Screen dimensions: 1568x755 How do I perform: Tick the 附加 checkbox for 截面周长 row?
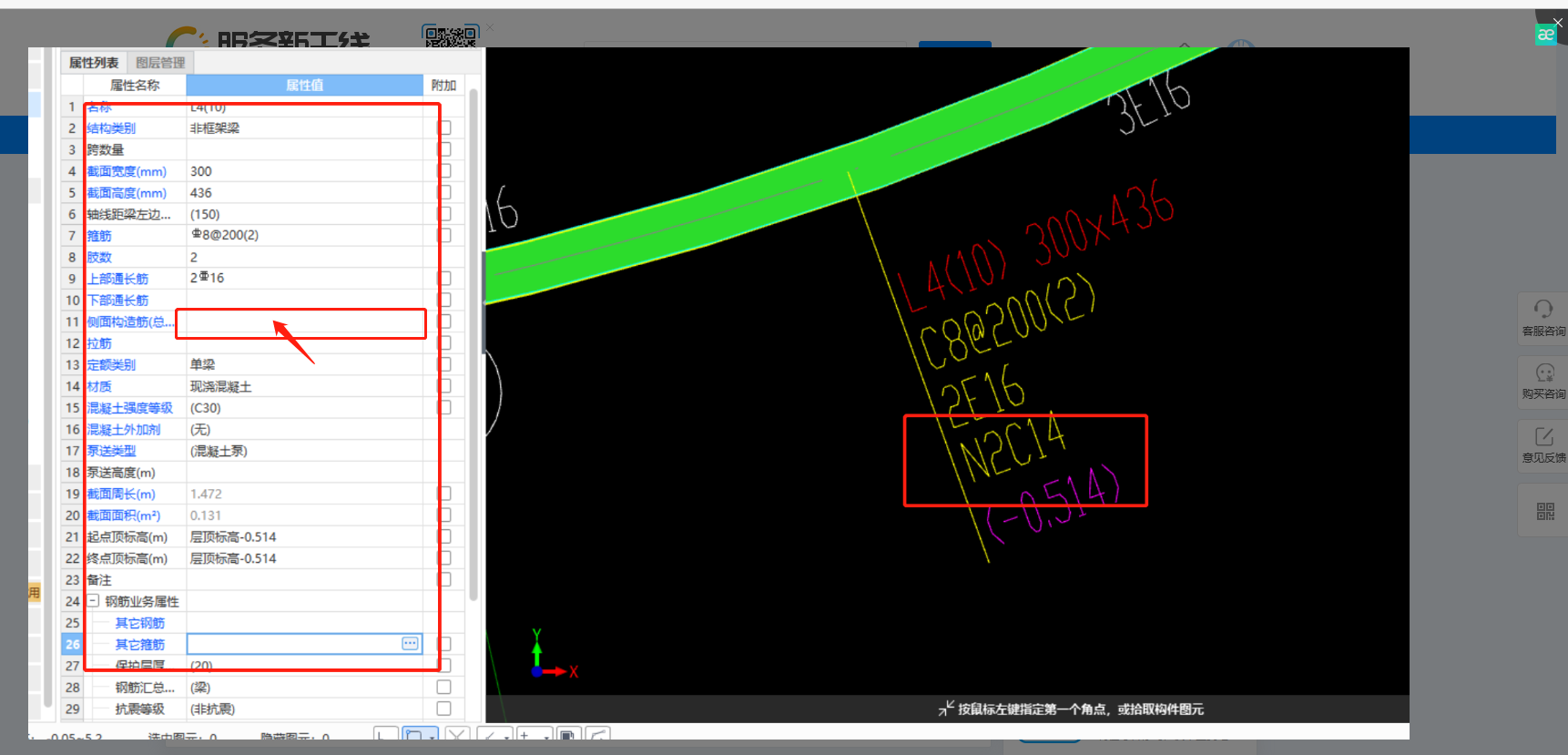[x=443, y=493]
